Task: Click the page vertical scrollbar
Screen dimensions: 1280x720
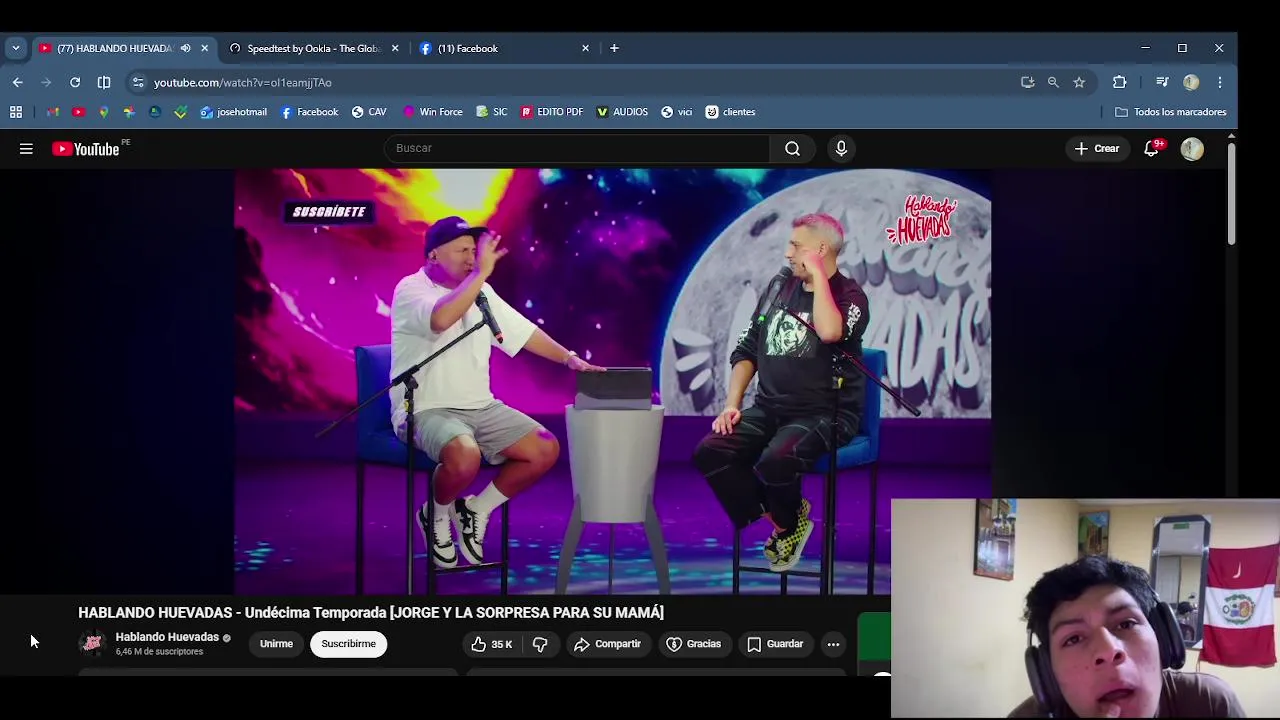Action: click(1231, 195)
